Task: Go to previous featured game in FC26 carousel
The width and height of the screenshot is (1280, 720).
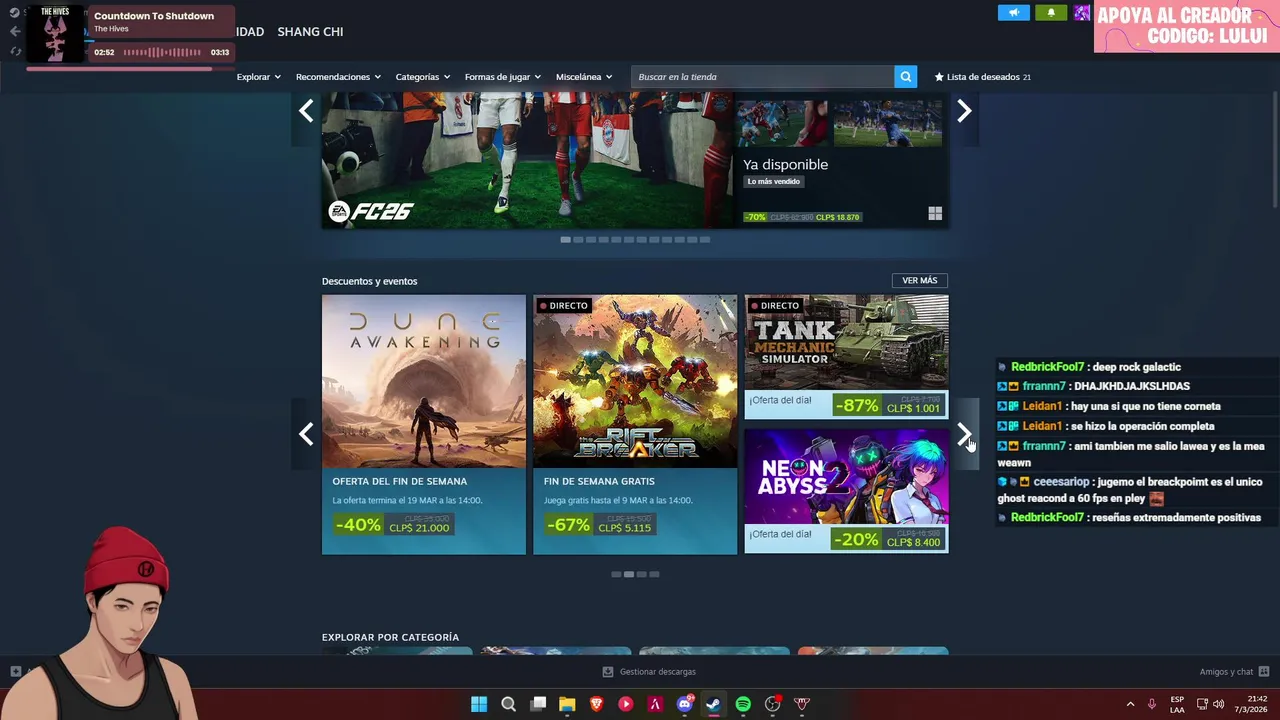Action: click(x=306, y=111)
